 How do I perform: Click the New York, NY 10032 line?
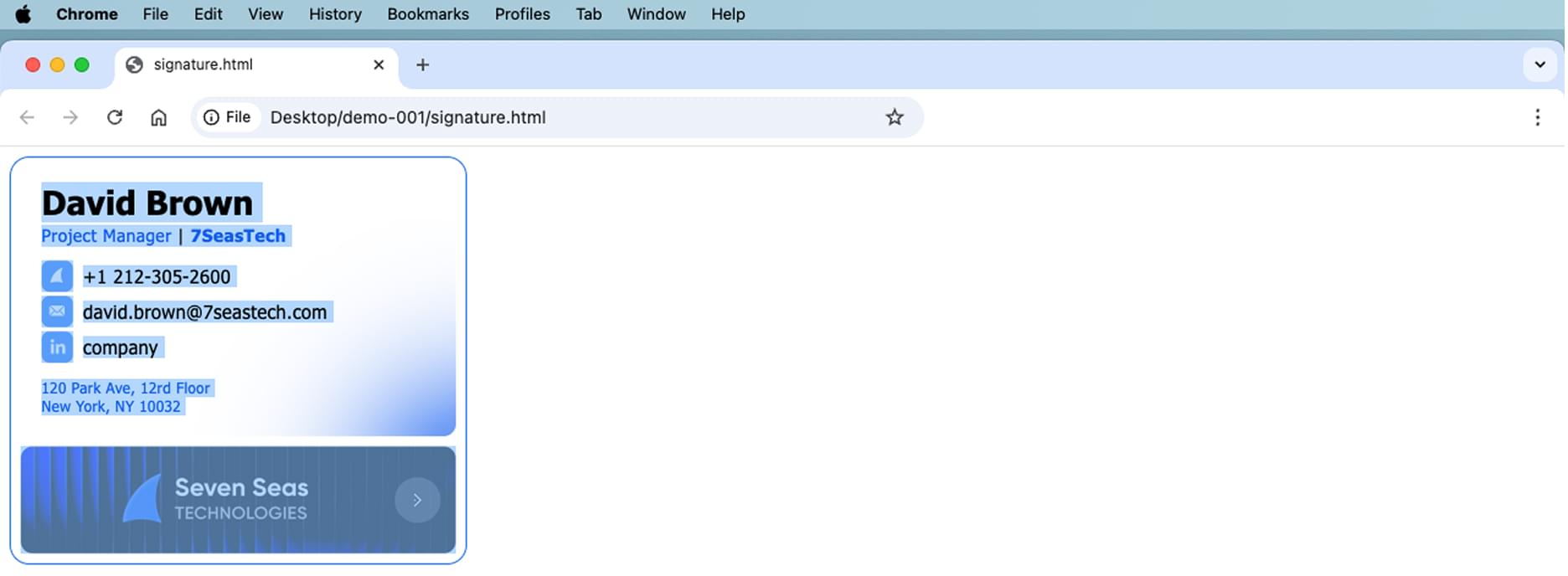point(111,406)
